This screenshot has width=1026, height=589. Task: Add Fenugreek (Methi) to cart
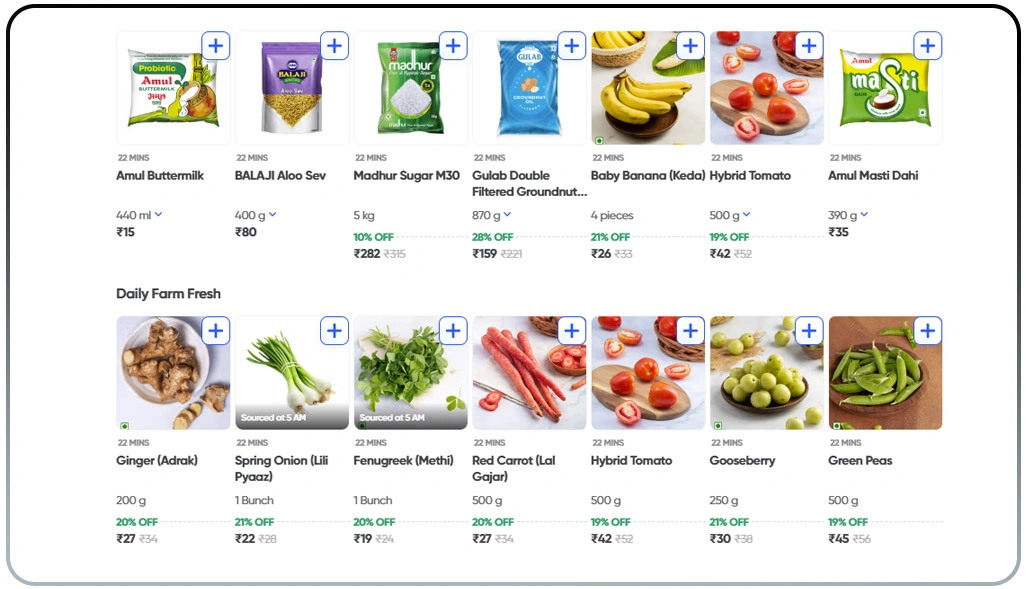pyautogui.click(x=453, y=331)
